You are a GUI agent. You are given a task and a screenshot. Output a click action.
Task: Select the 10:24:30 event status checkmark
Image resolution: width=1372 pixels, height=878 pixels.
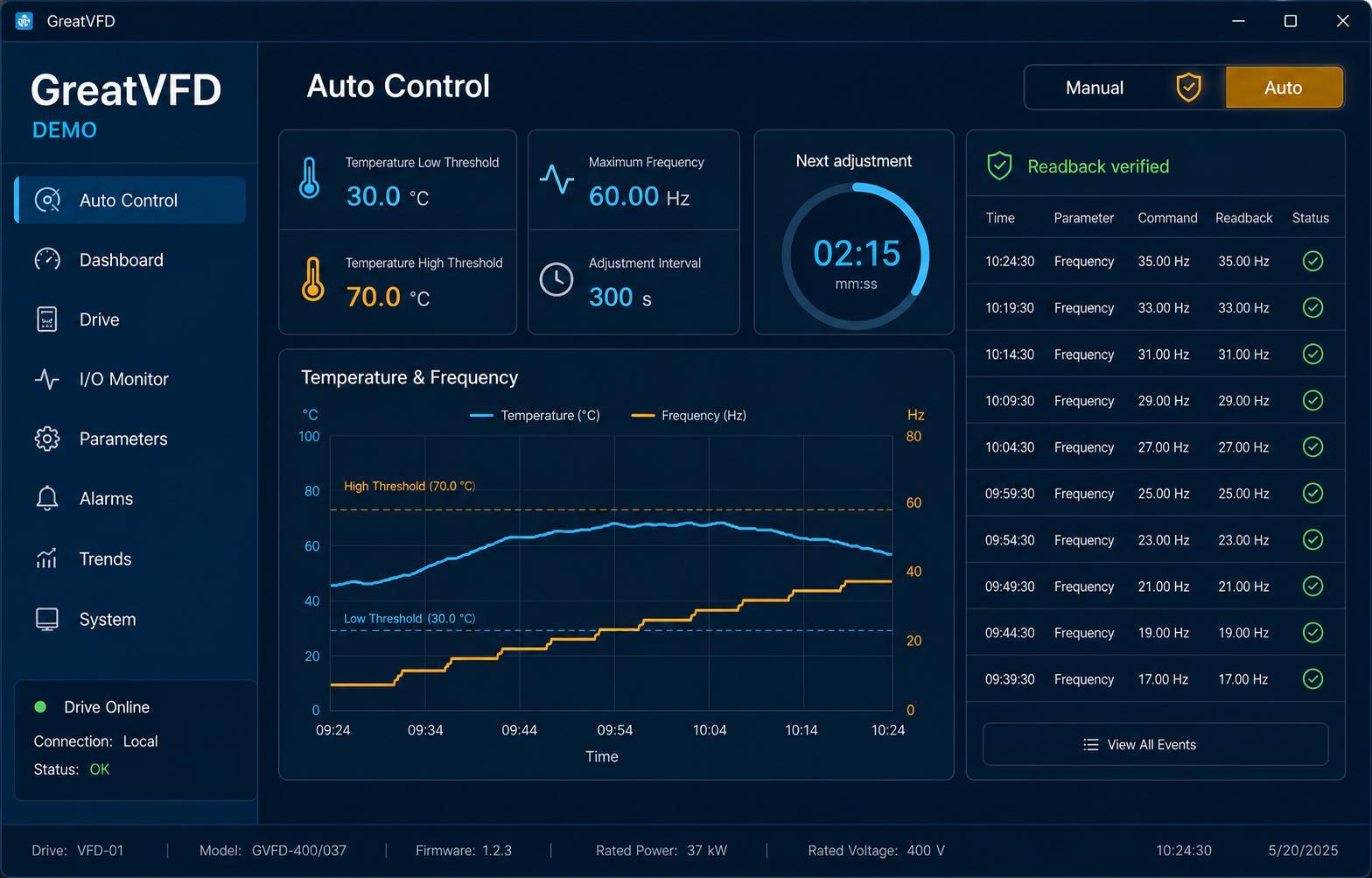click(x=1312, y=261)
